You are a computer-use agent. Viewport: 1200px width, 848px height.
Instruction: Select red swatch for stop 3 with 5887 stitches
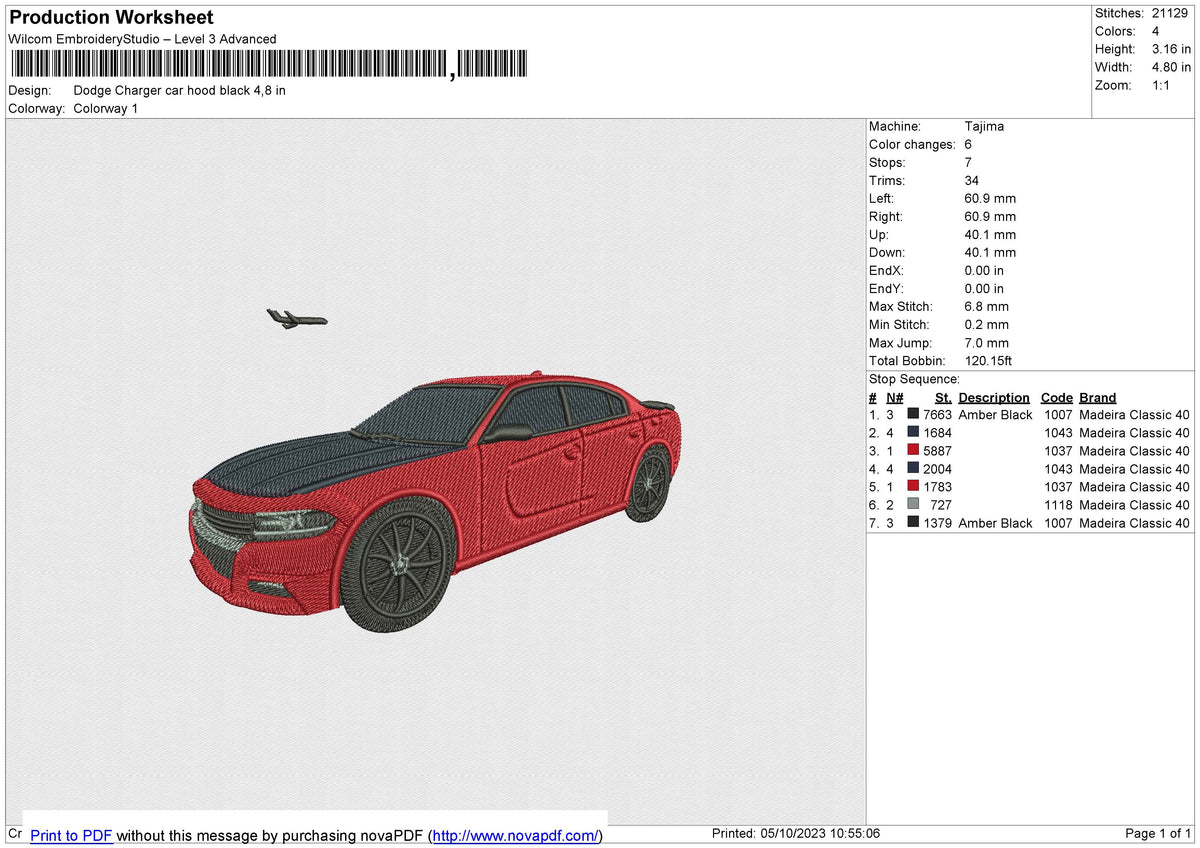[x=913, y=451]
